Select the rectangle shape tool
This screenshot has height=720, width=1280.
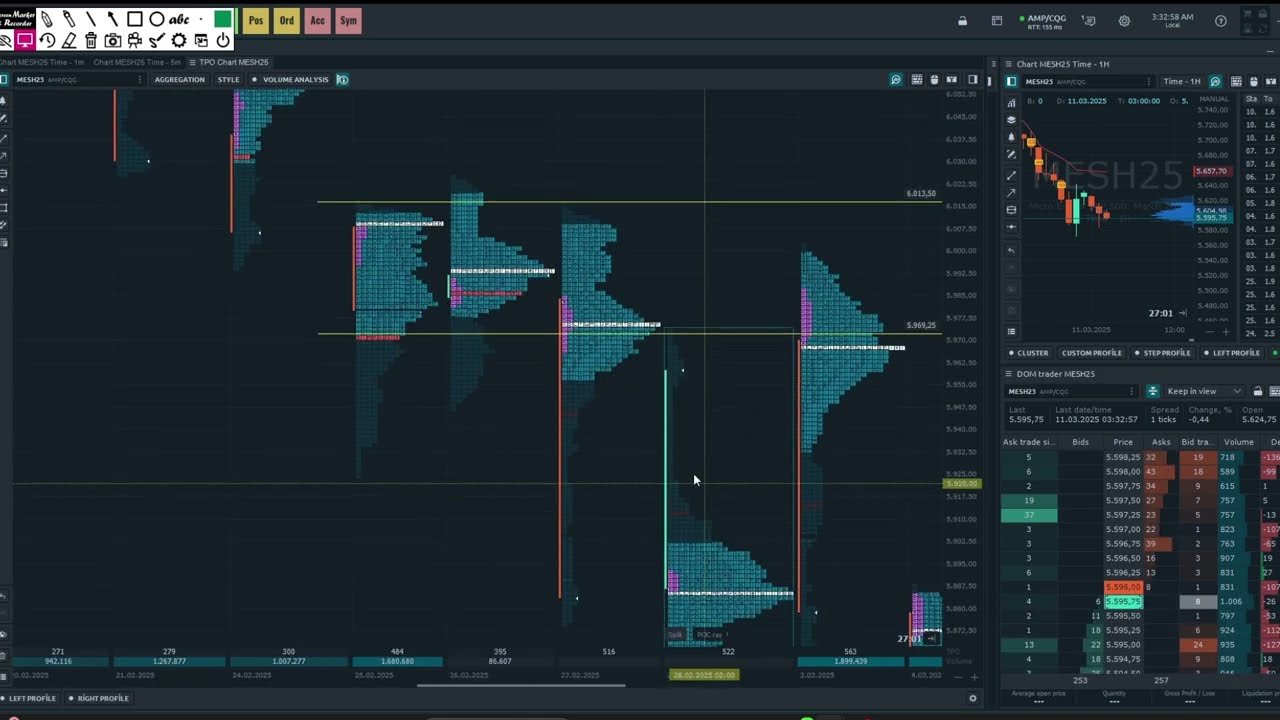pyautogui.click(x=135, y=19)
